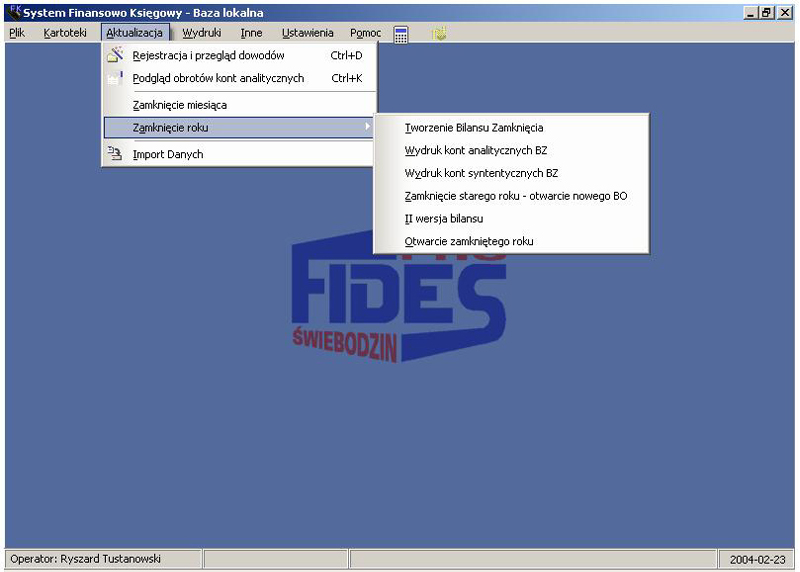Select Tworzenie Bilansu Zamknięcia
800x572 pixels.
pos(511,128)
